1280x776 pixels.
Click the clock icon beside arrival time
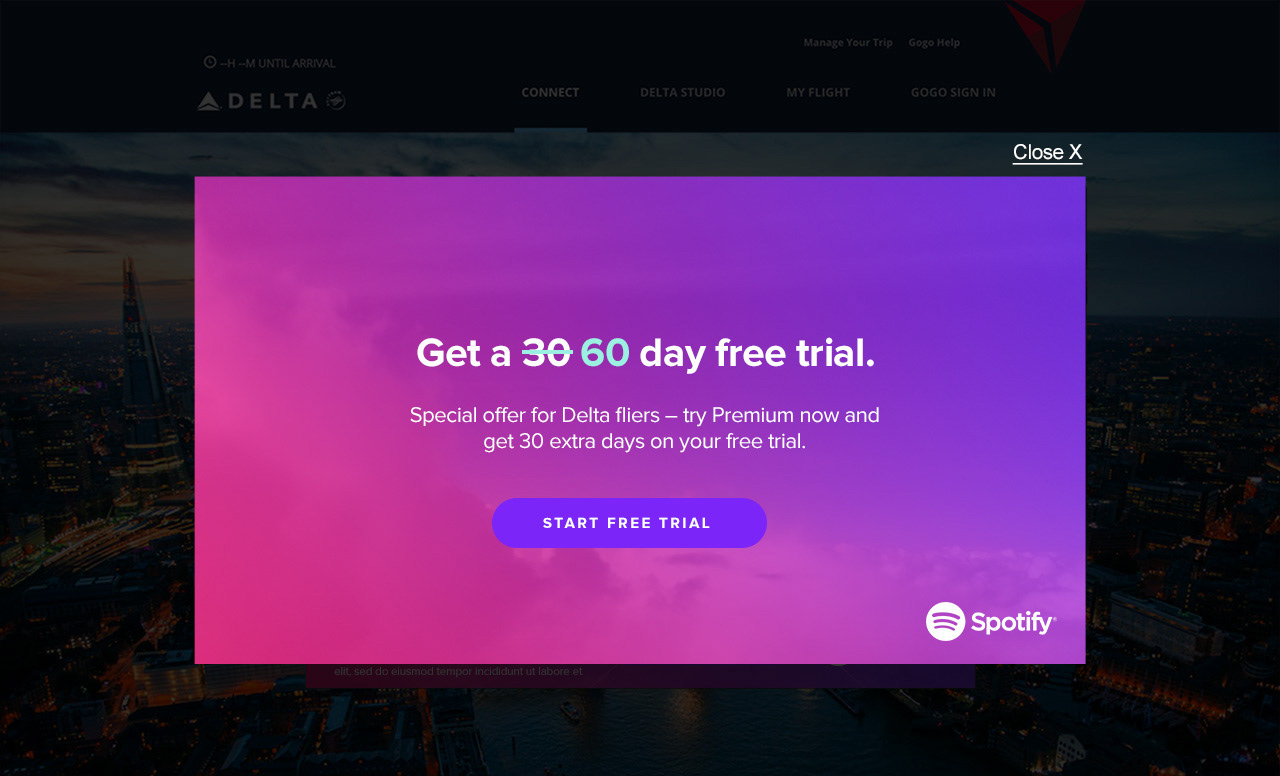210,62
